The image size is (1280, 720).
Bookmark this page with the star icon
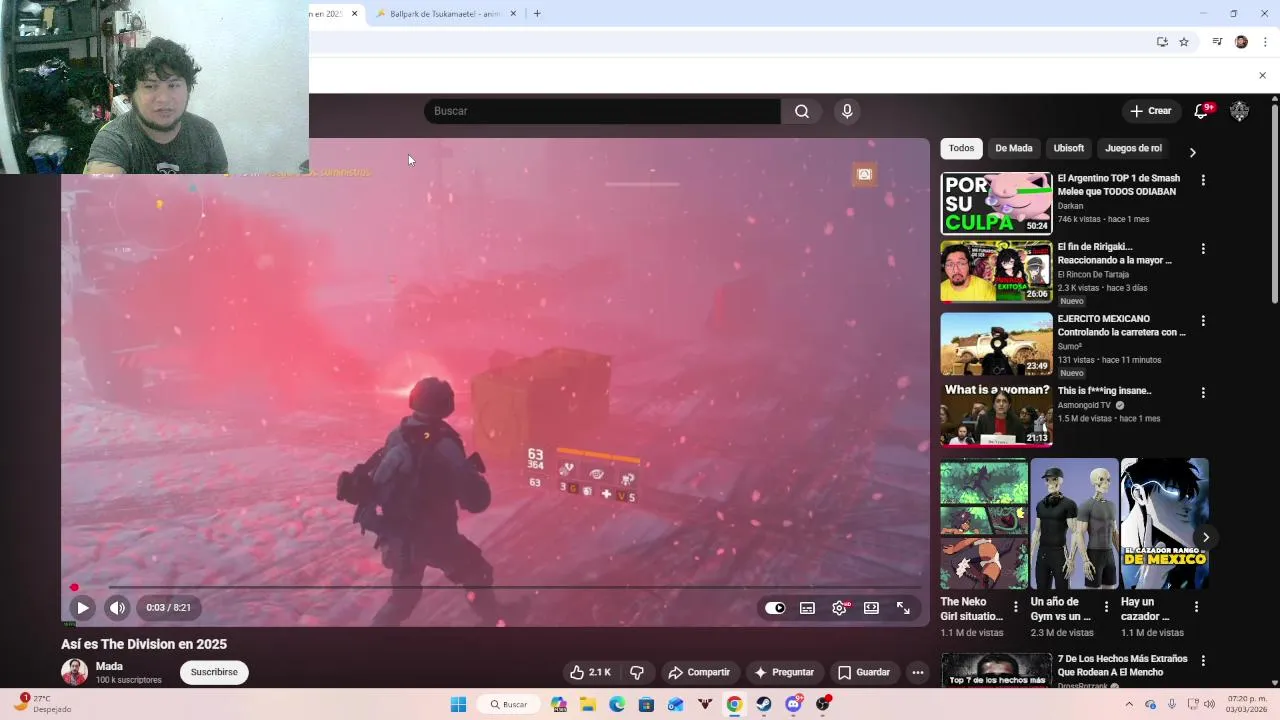point(1184,42)
